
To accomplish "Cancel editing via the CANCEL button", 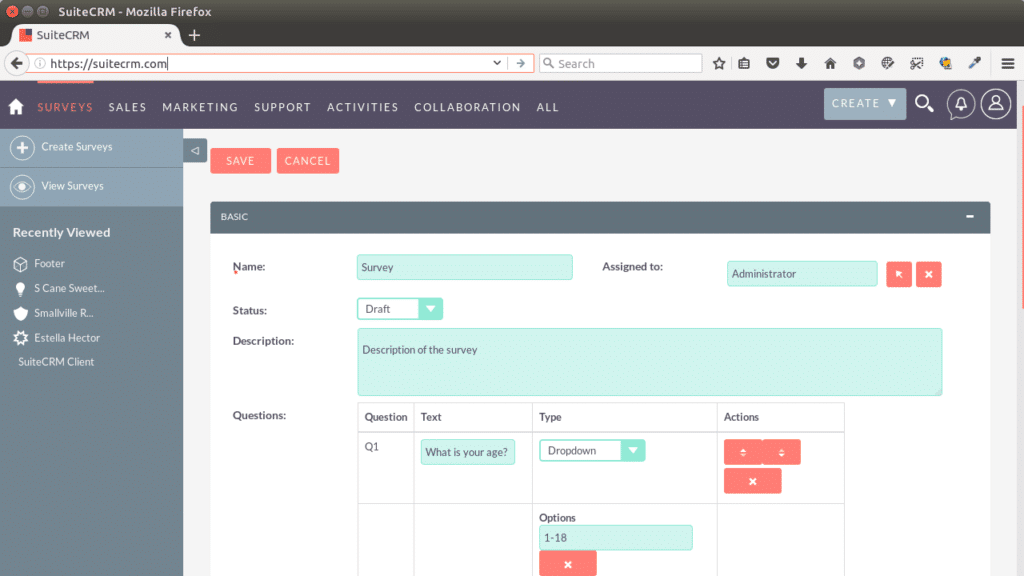I will [x=307, y=160].
